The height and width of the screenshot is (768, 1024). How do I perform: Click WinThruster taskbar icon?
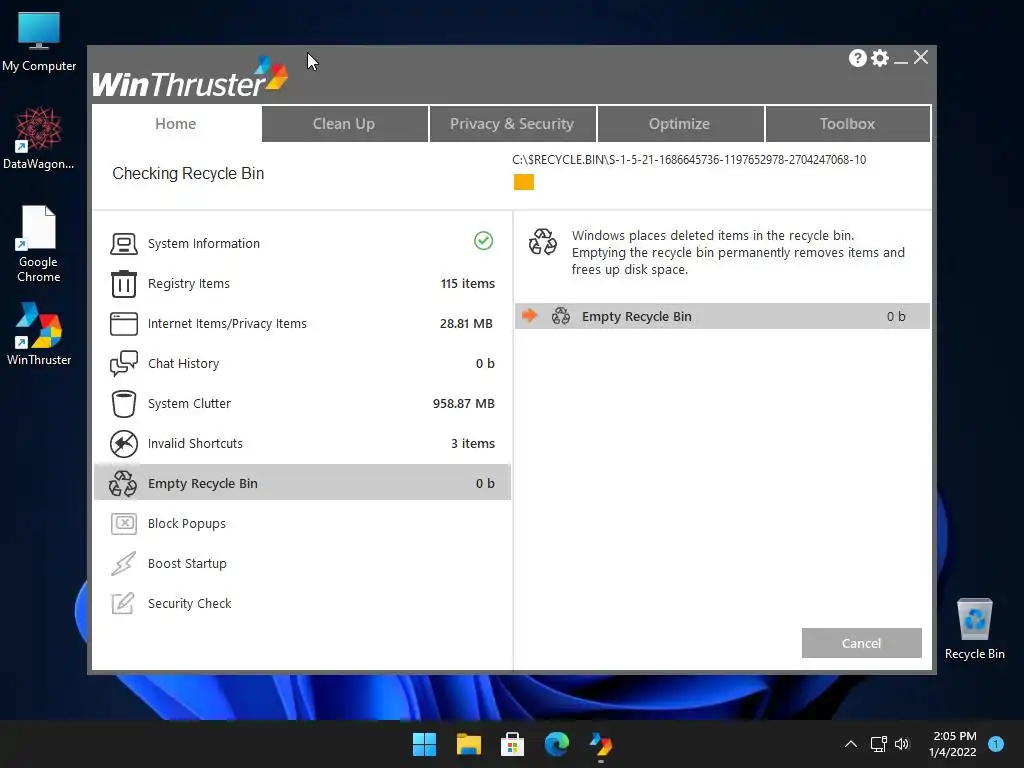(x=601, y=744)
